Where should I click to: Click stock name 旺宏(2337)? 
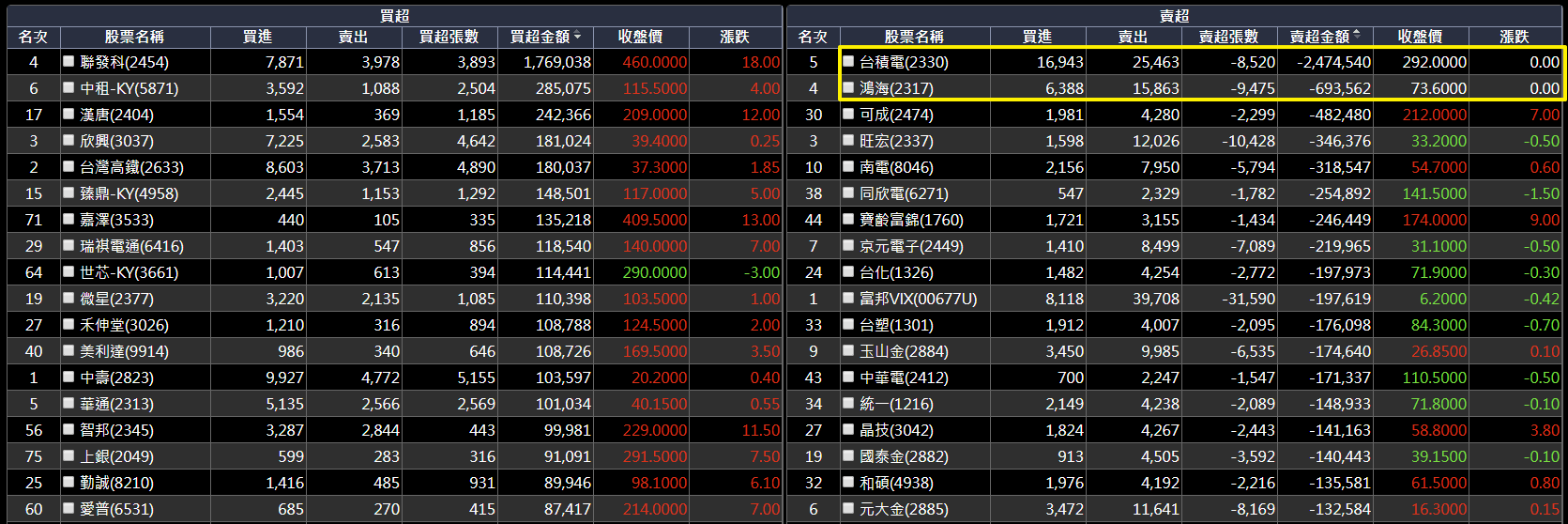click(x=896, y=141)
